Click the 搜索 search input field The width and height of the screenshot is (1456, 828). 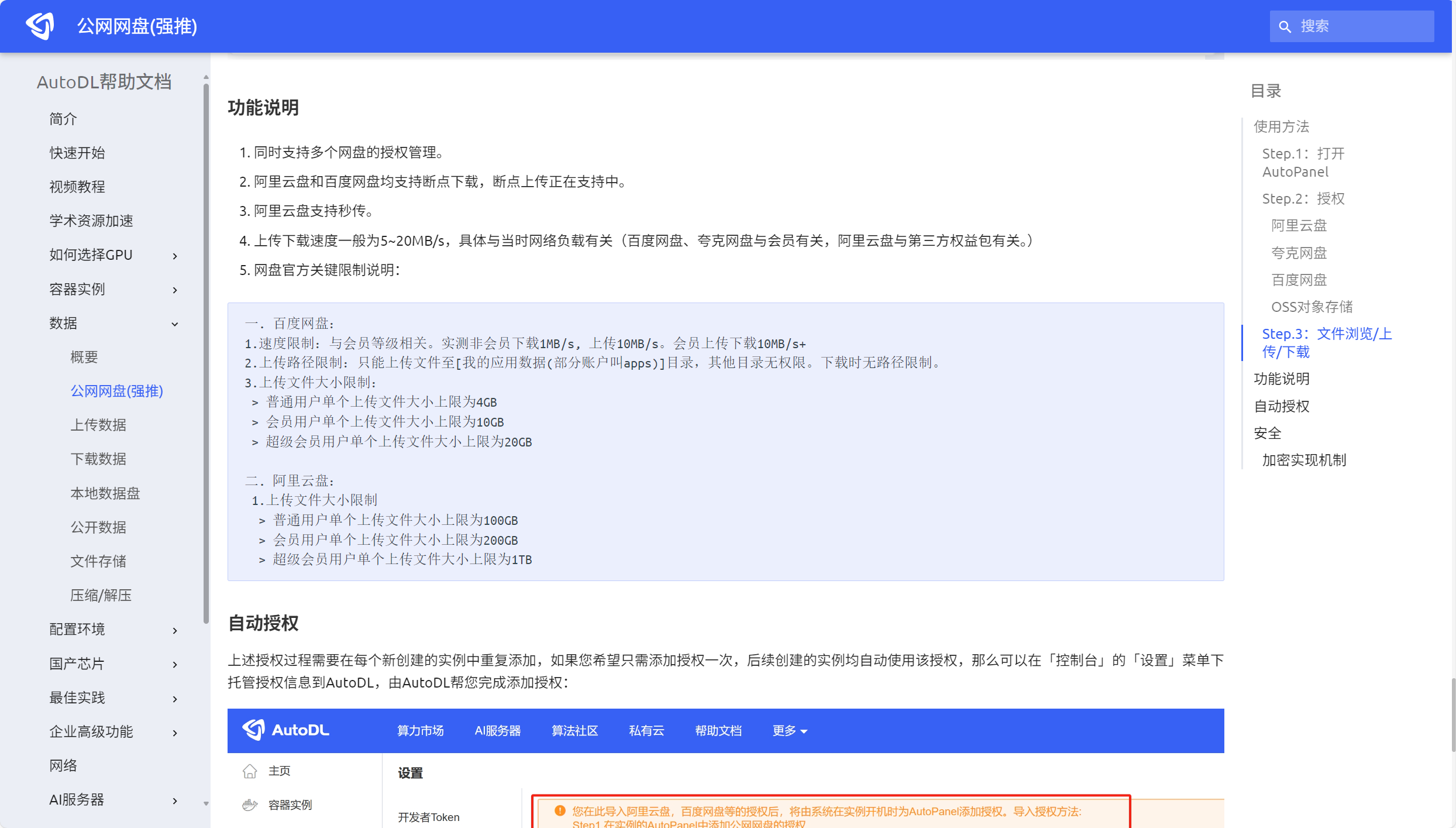coord(1362,26)
